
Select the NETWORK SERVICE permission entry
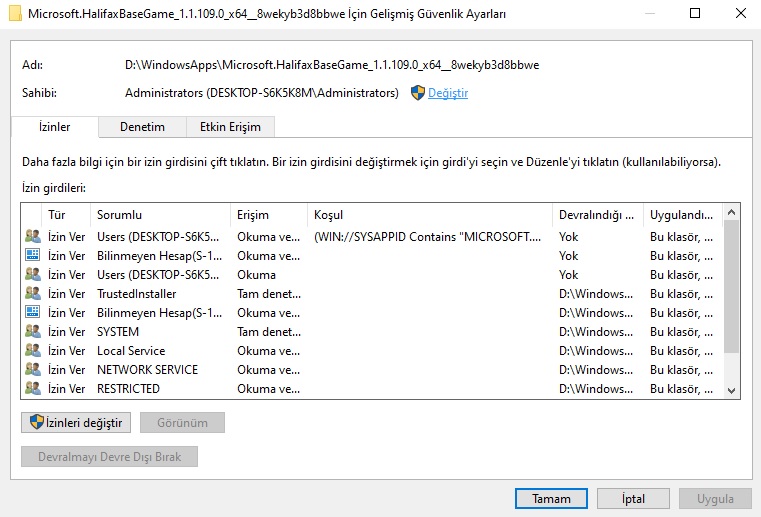coord(372,369)
